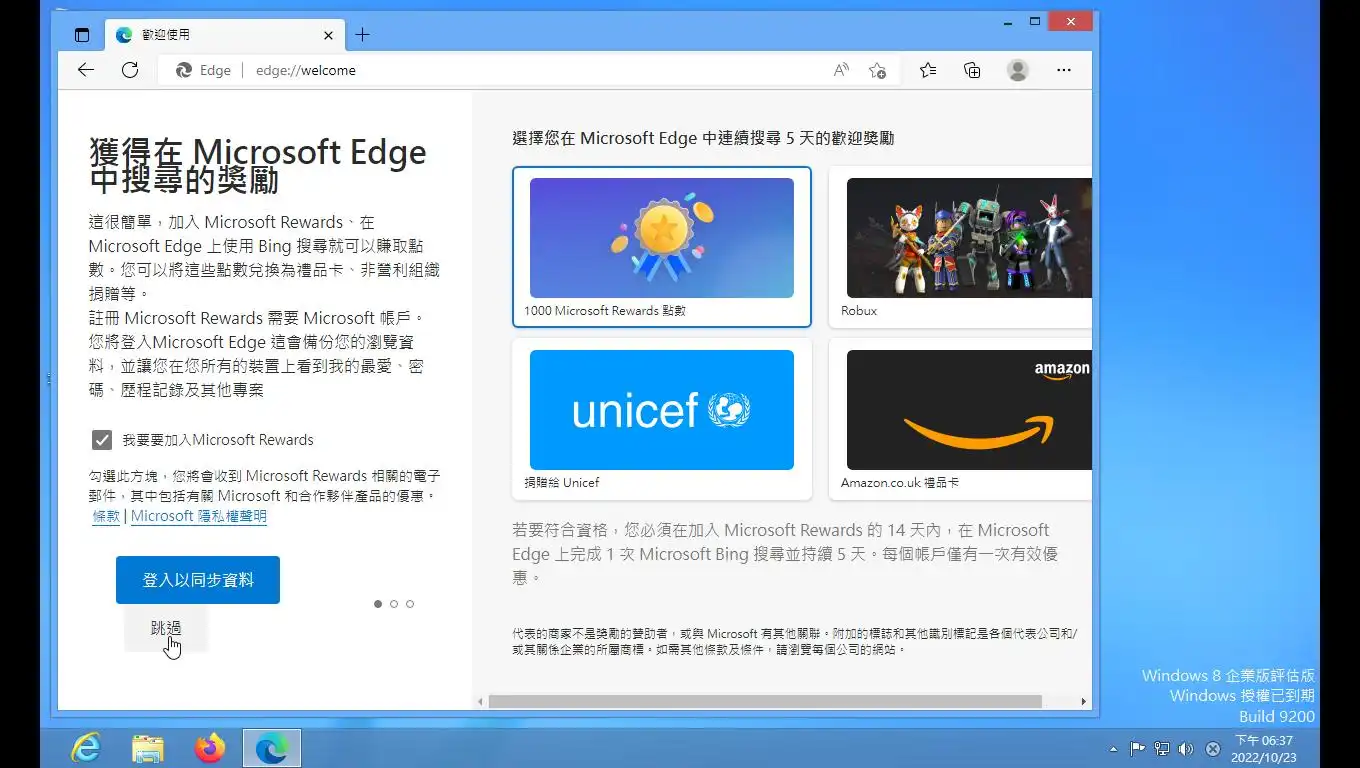This screenshot has width=1360, height=768.
Task: Select the third page indicator dot
Action: point(410,604)
